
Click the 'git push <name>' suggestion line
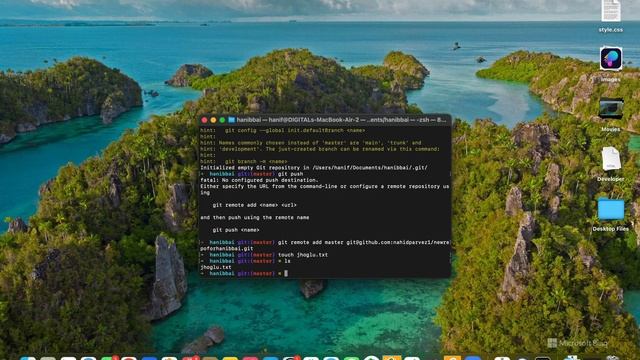coord(236,230)
